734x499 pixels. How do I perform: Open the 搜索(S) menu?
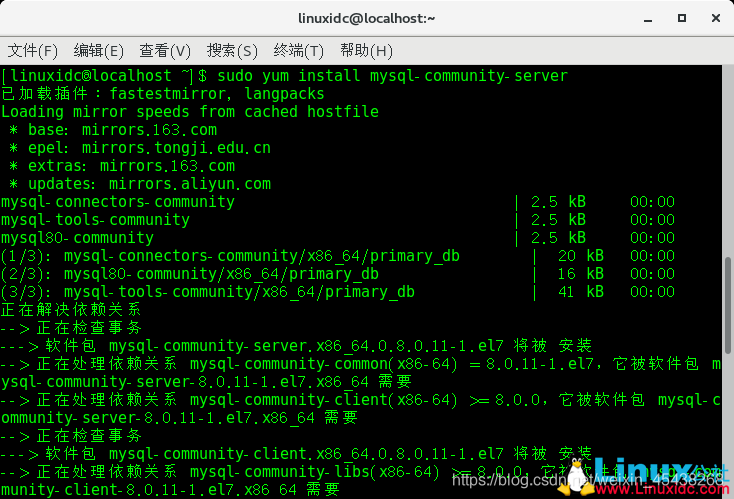[232, 51]
